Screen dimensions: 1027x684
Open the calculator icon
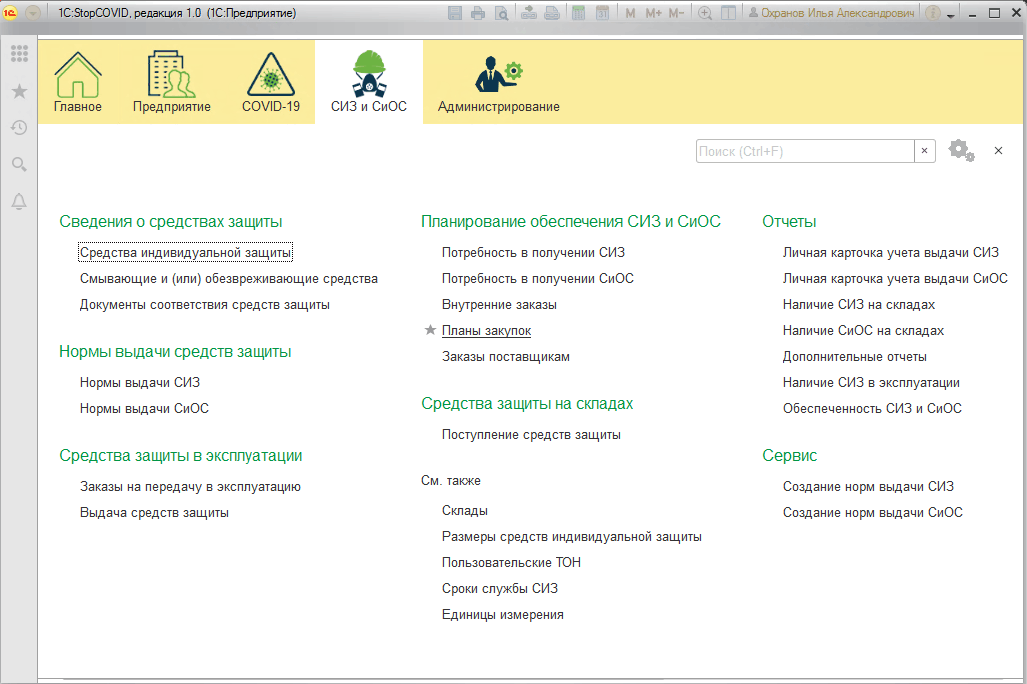(578, 13)
